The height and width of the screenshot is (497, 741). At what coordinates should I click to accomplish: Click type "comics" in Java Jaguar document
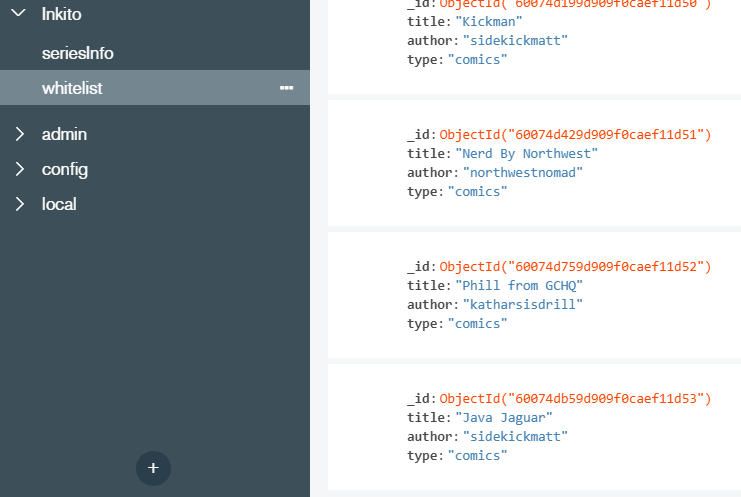click(x=477, y=455)
